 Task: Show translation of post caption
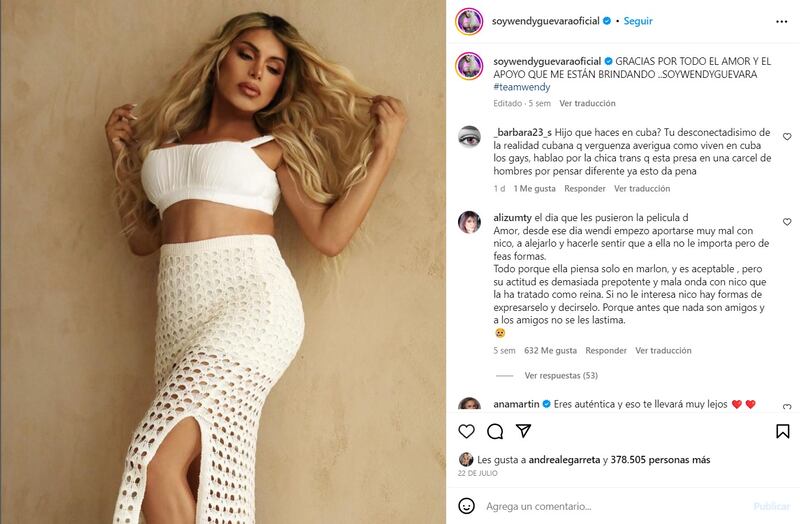587,103
